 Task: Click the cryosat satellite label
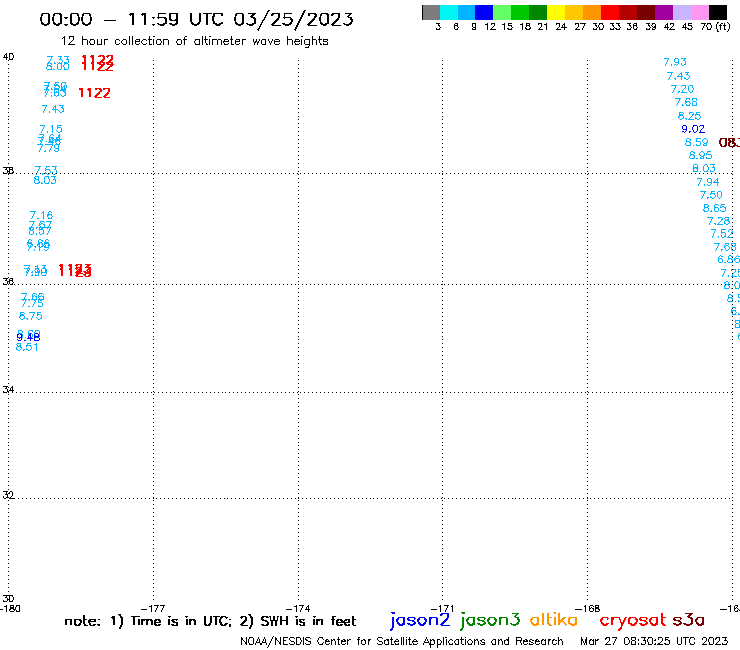click(633, 621)
